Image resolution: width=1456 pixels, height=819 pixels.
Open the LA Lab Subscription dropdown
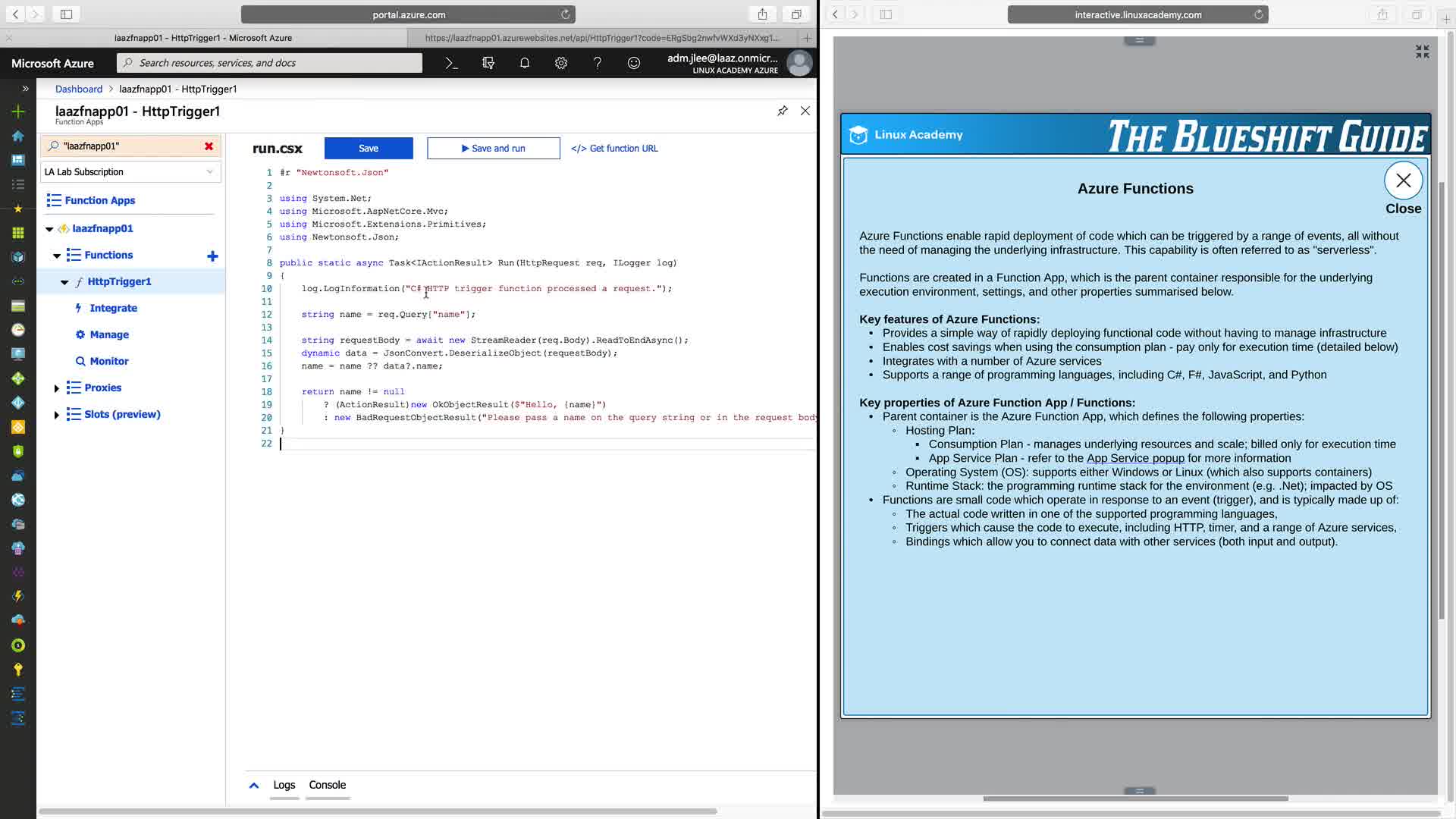[130, 172]
